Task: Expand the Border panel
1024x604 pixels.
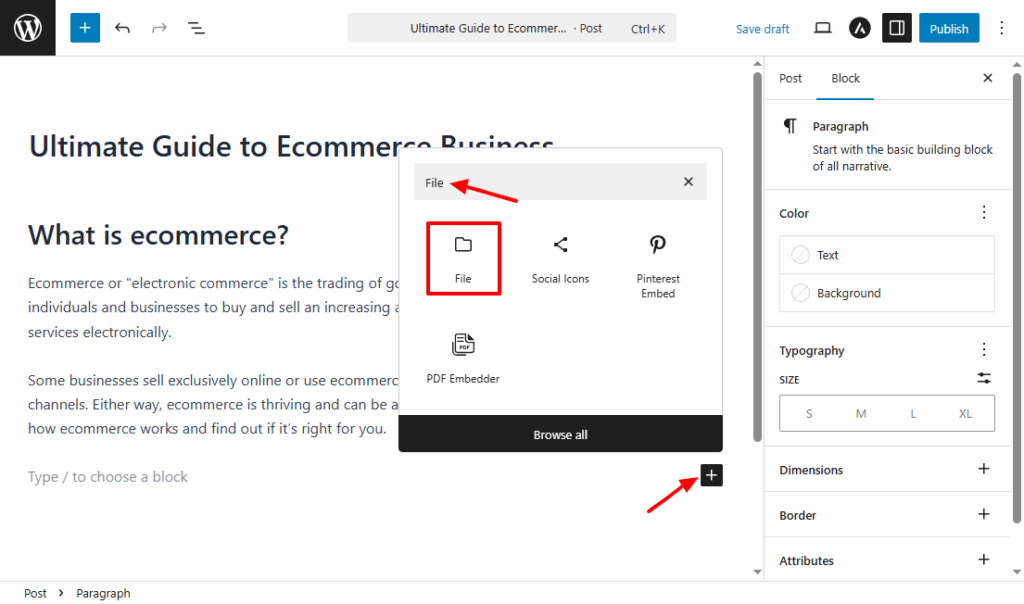Action: tap(887, 515)
